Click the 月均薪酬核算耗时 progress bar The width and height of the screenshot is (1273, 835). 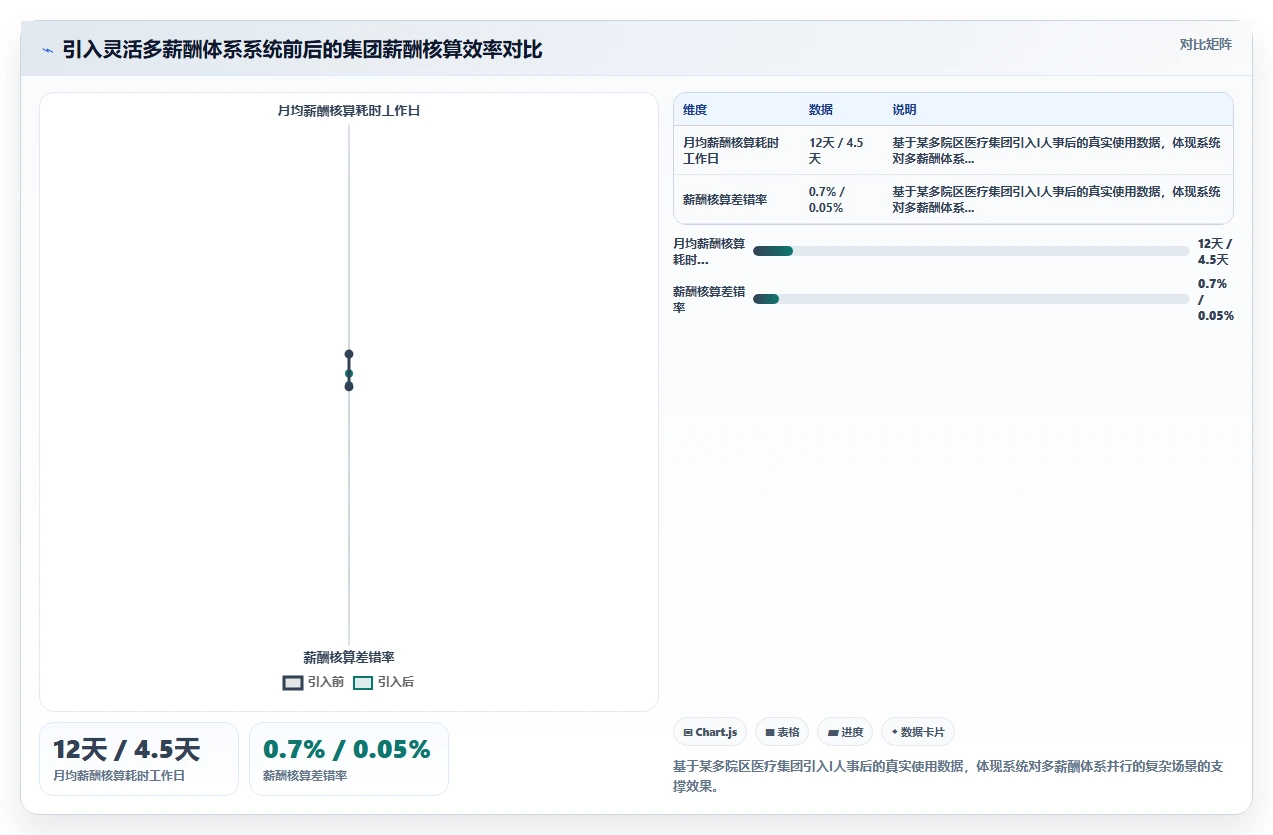[971, 251]
